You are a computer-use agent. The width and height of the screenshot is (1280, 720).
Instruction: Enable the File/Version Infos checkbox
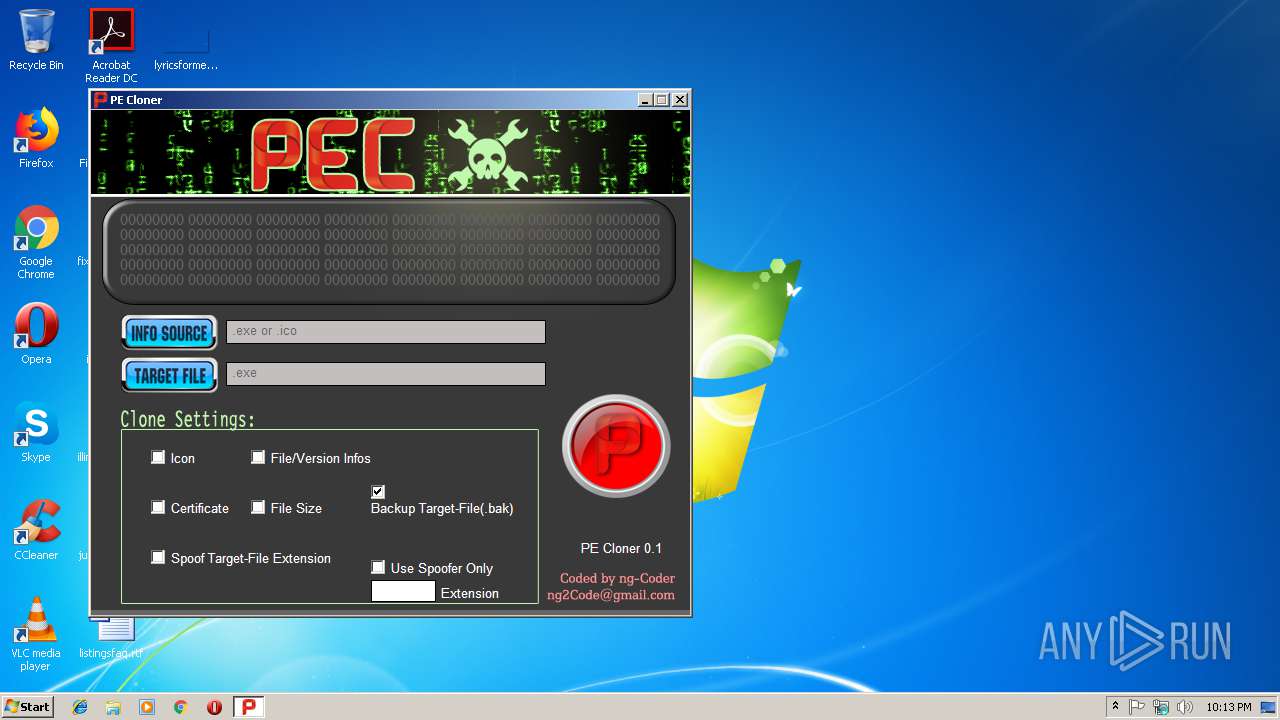pyautogui.click(x=258, y=457)
